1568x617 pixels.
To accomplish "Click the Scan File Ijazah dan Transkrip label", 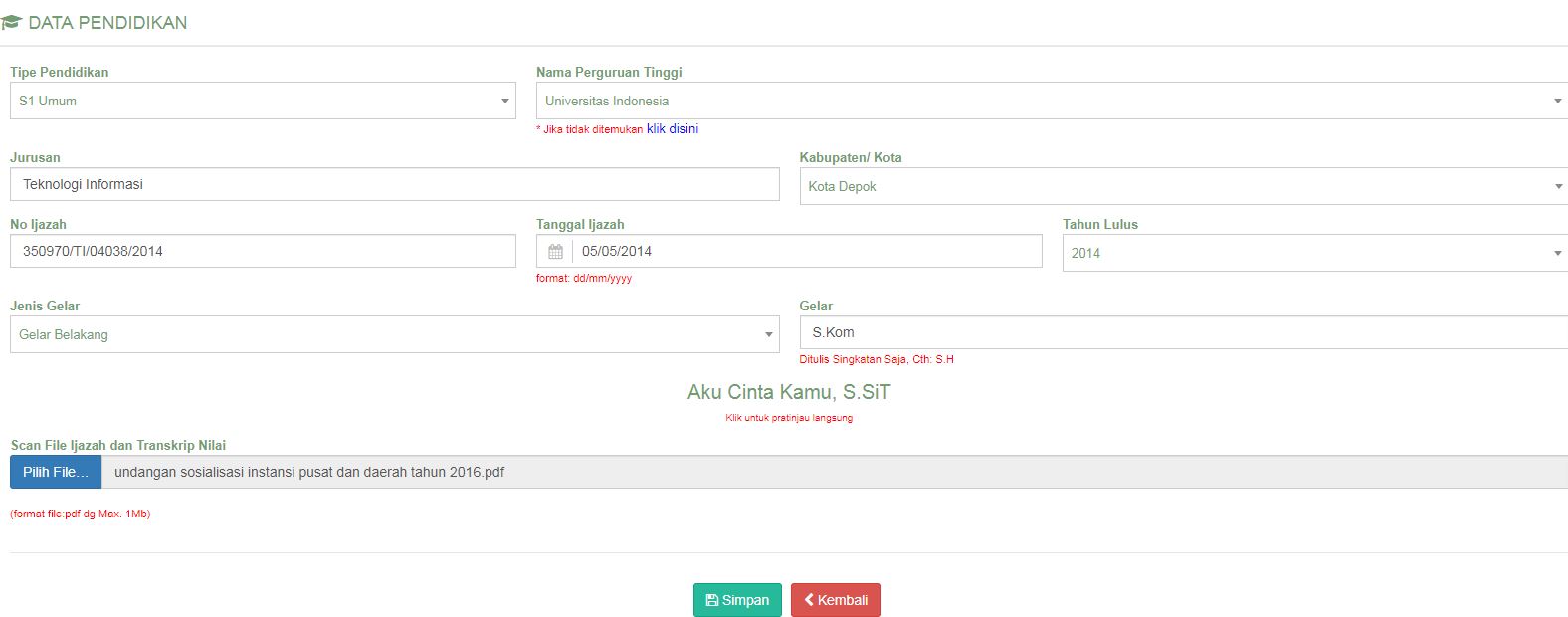I will tap(118, 445).
